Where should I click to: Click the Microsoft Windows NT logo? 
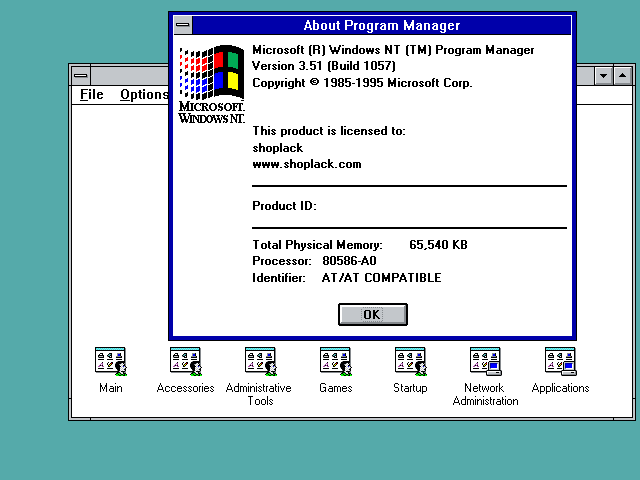click(211, 84)
